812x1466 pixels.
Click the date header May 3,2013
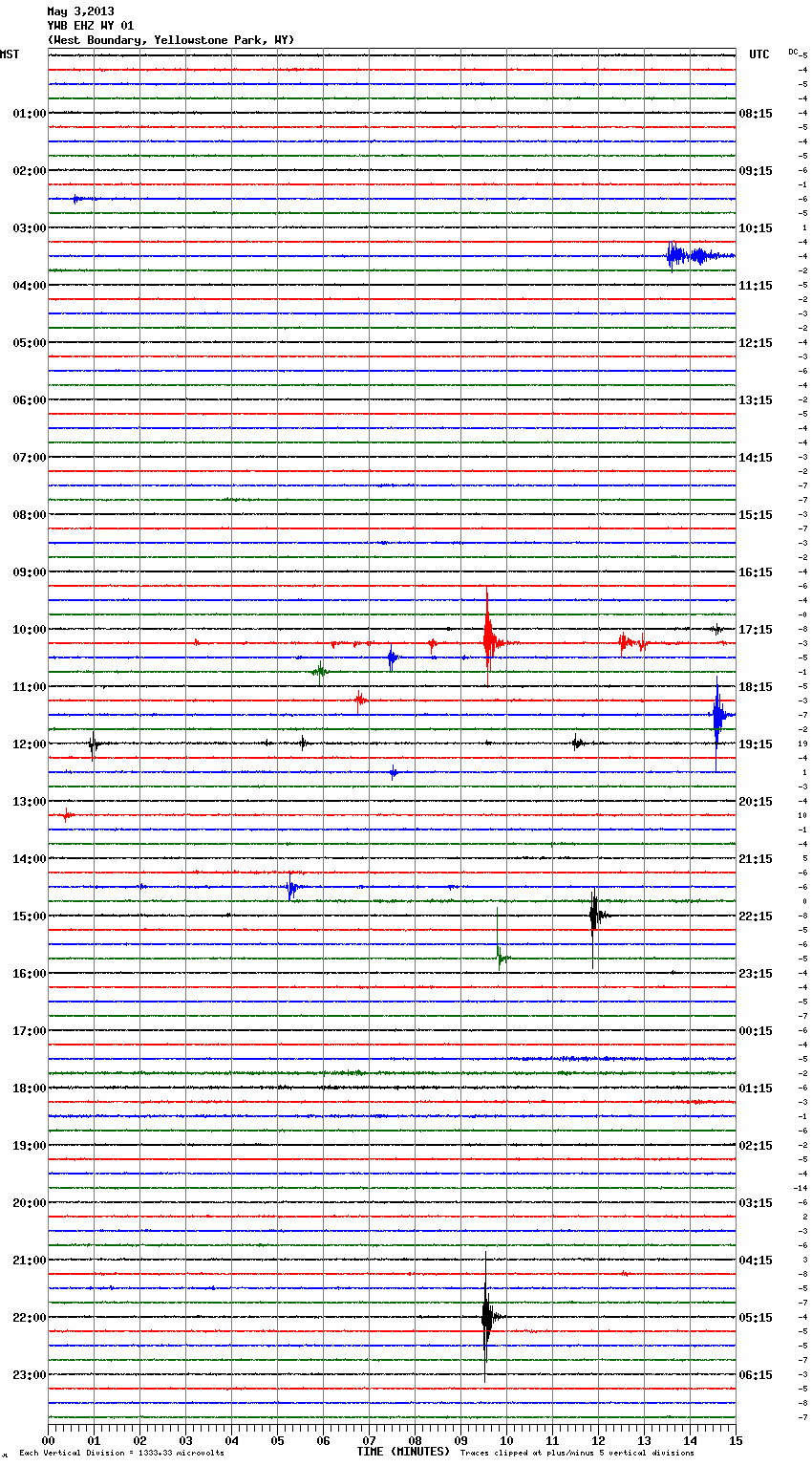[x=80, y=11]
